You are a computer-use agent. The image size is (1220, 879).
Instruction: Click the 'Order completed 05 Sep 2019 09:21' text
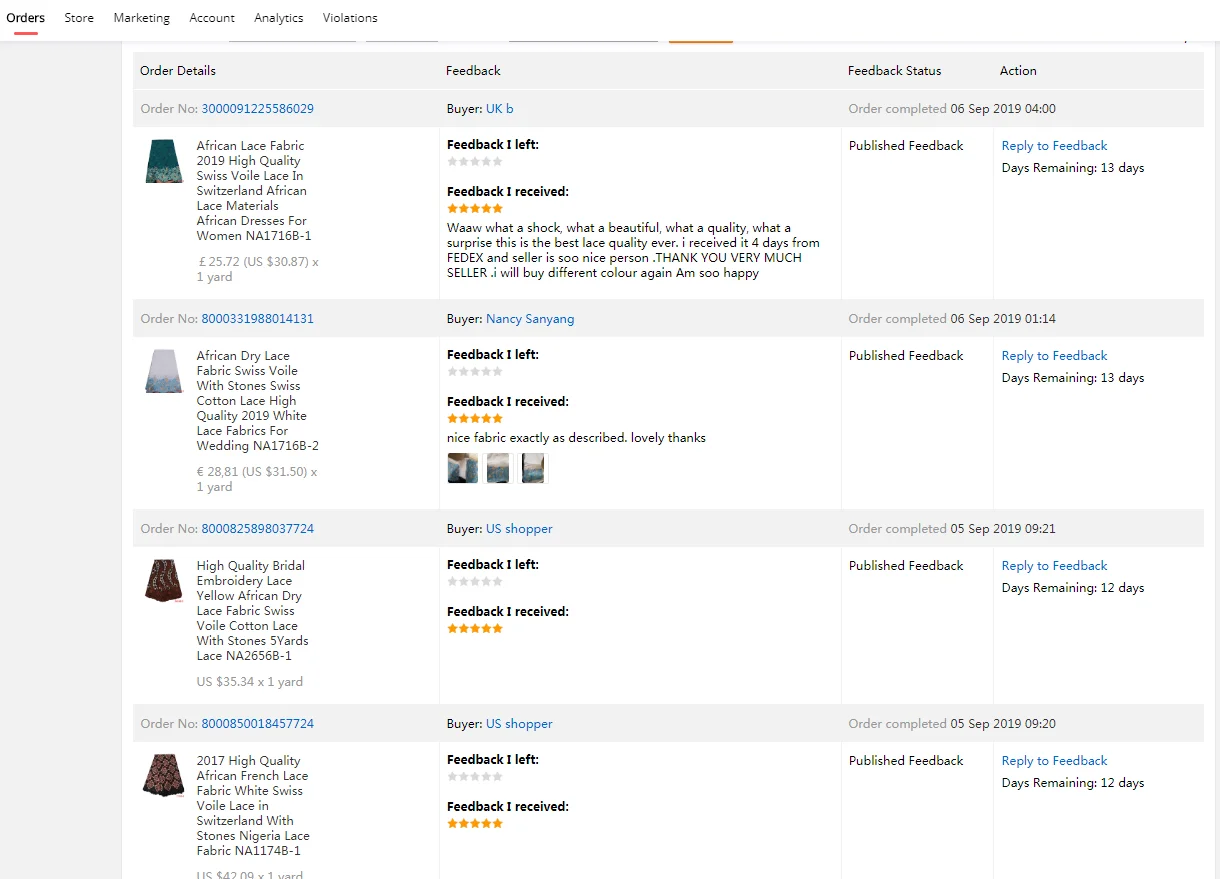click(952, 529)
